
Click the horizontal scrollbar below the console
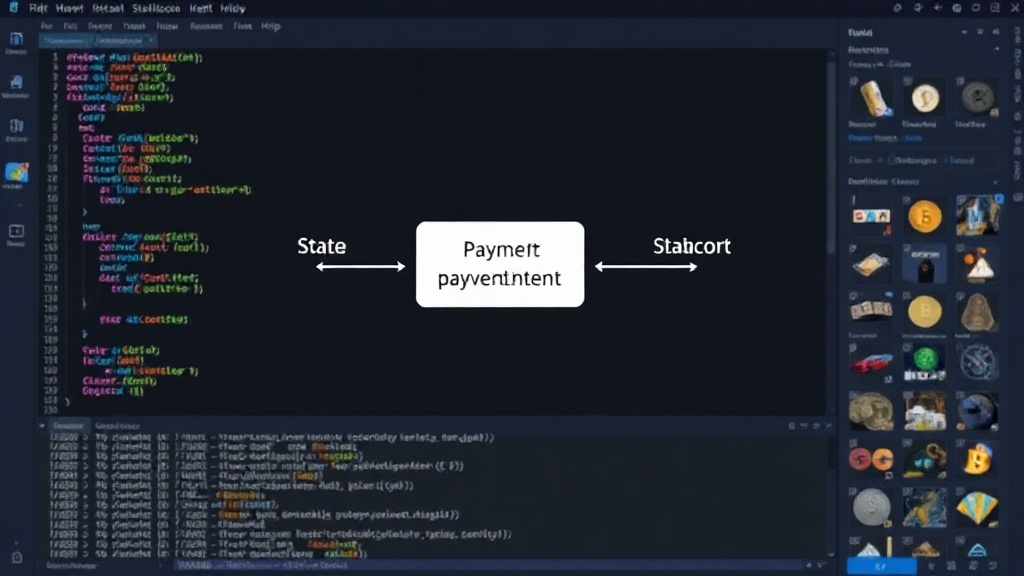click(x=490, y=566)
